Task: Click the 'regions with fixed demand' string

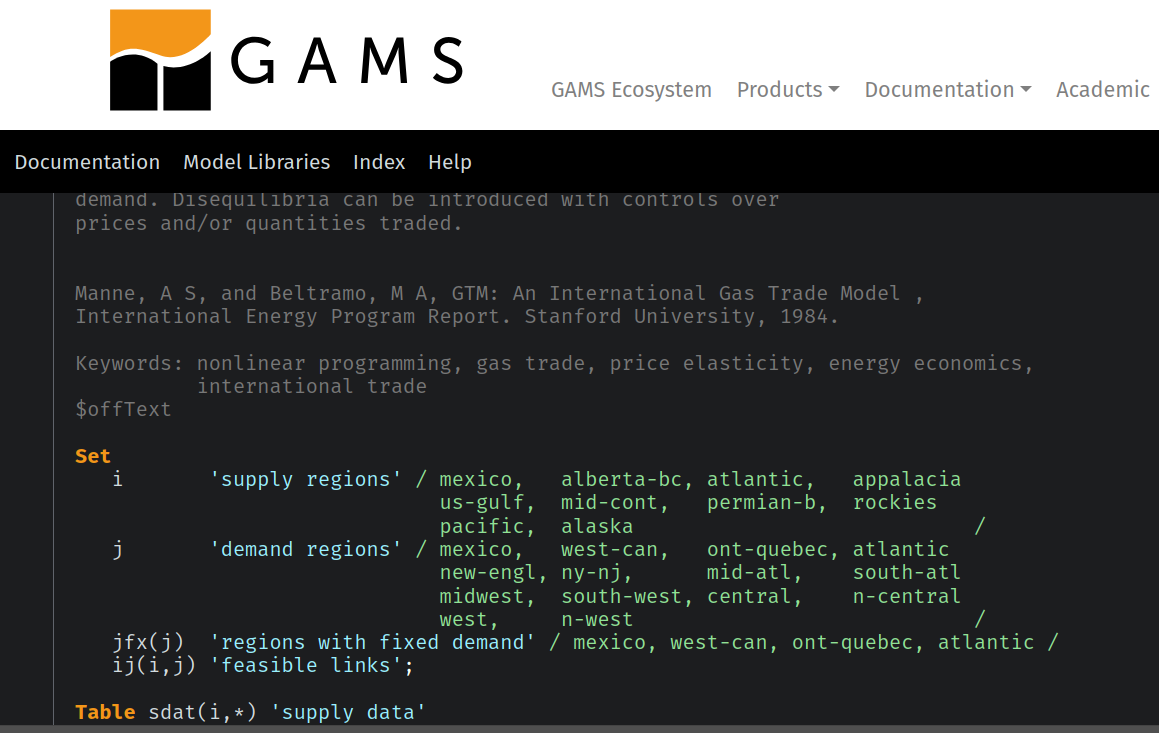Action: tap(373, 643)
